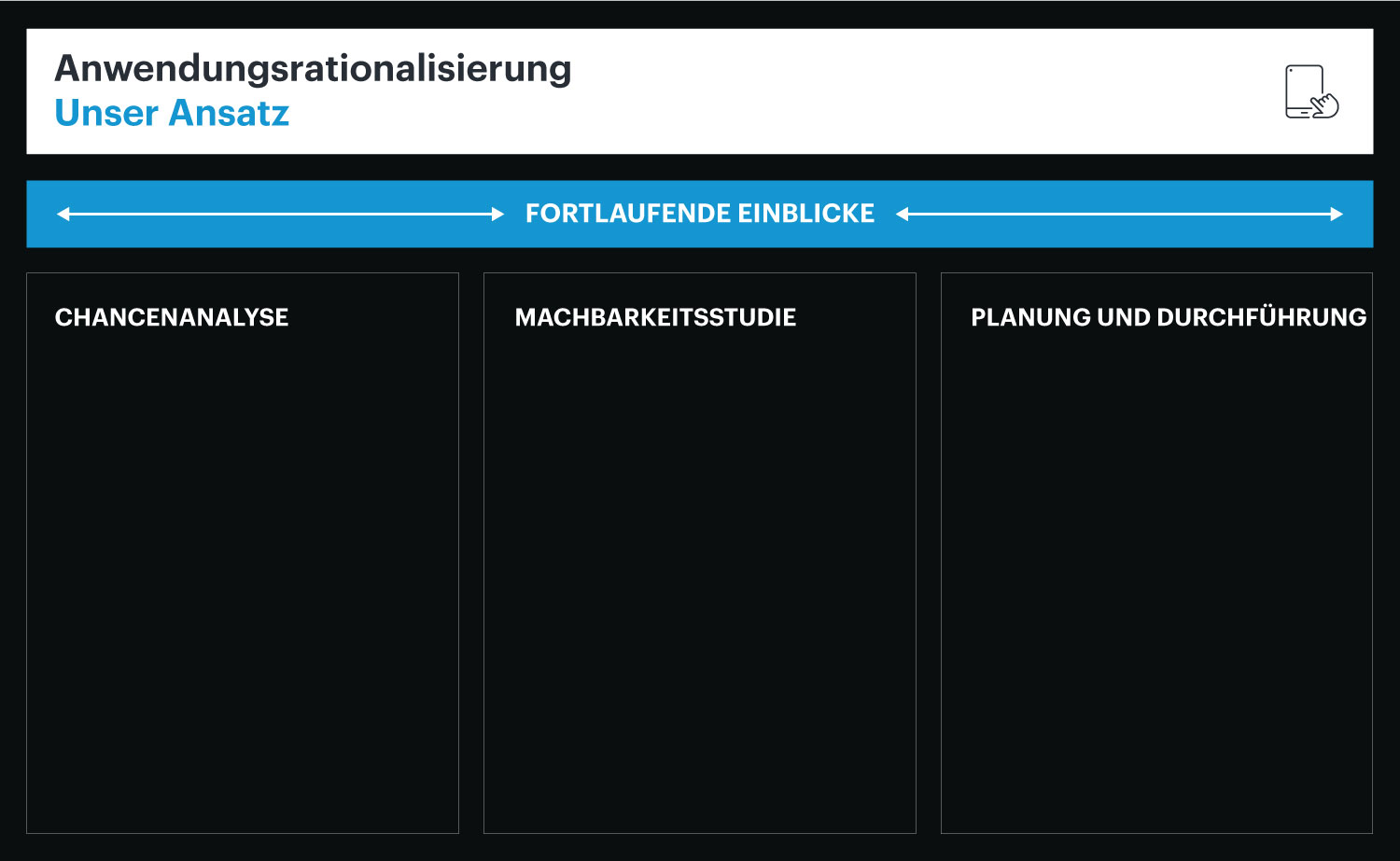Click the empty body of the Chancenanalyse panel
This screenshot has width=1400, height=861.
pyautogui.click(x=243, y=578)
